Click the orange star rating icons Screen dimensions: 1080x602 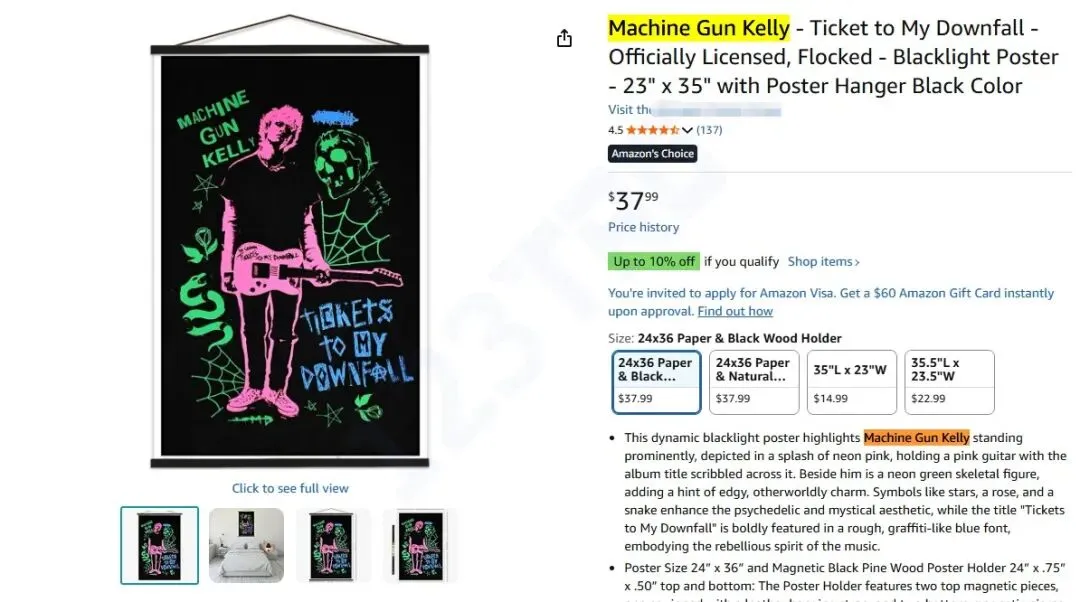coord(652,129)
